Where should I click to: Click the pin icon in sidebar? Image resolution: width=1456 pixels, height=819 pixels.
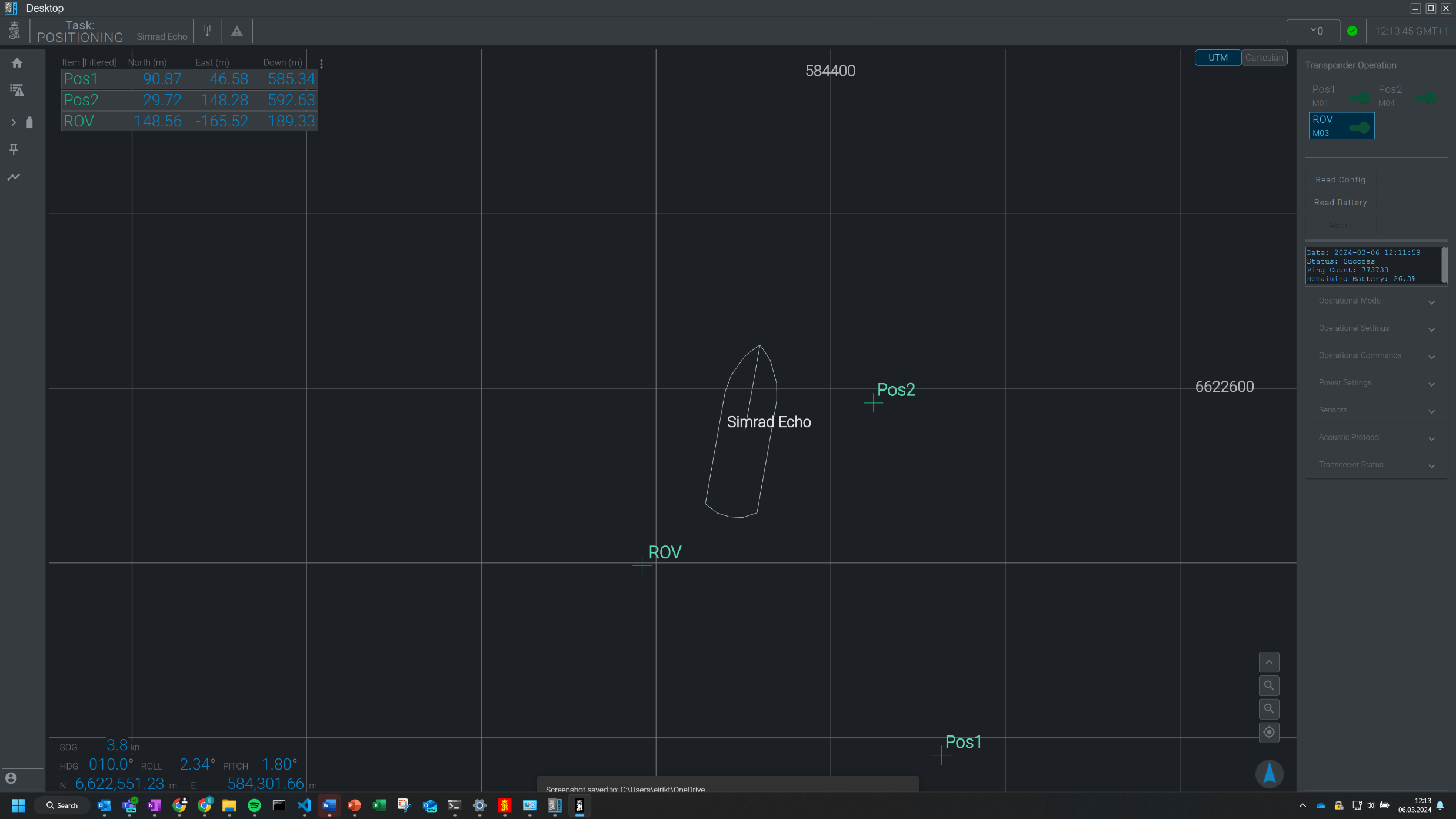coord(14,149)
